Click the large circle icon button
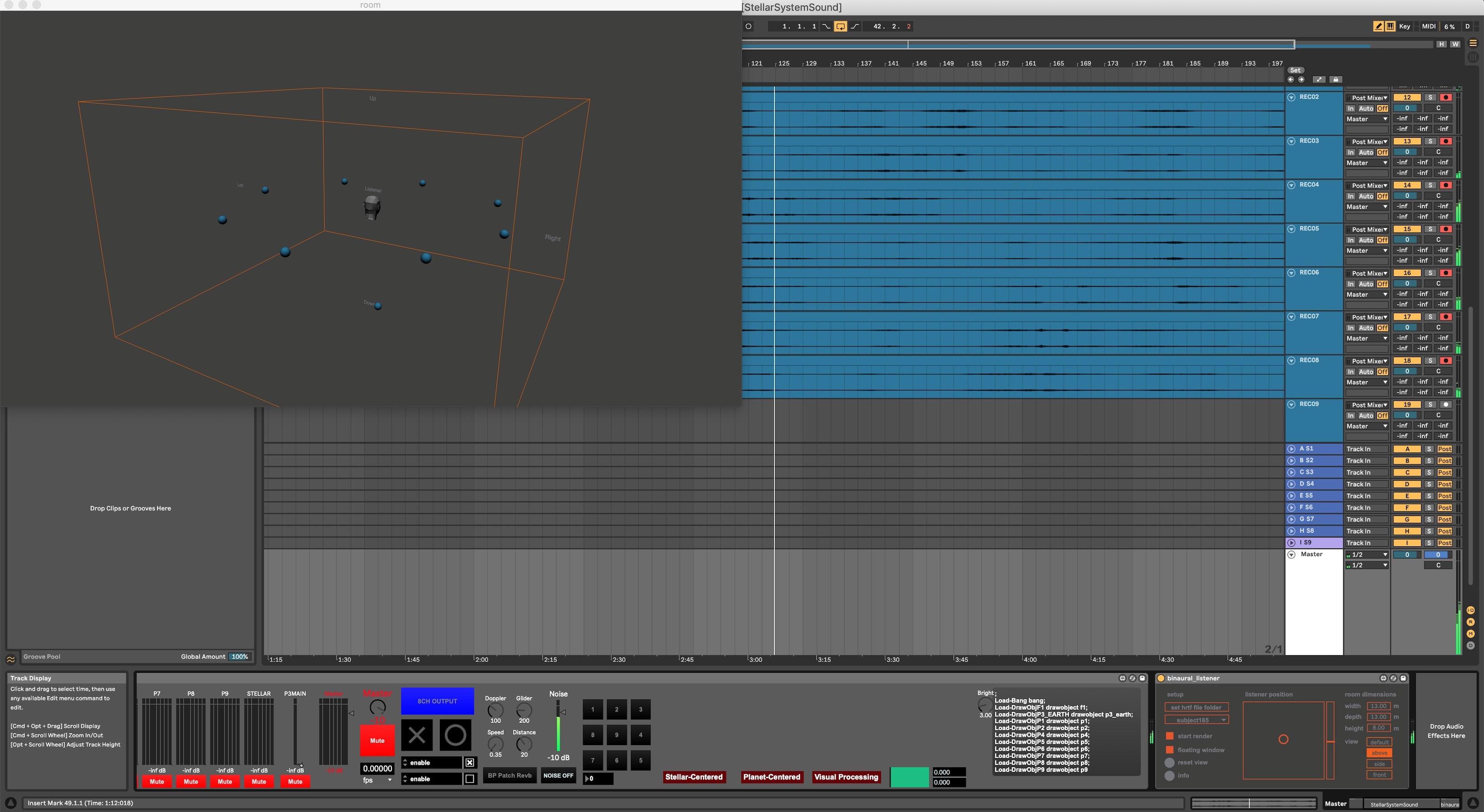1484x812 pixels. (x=455, y=735)
